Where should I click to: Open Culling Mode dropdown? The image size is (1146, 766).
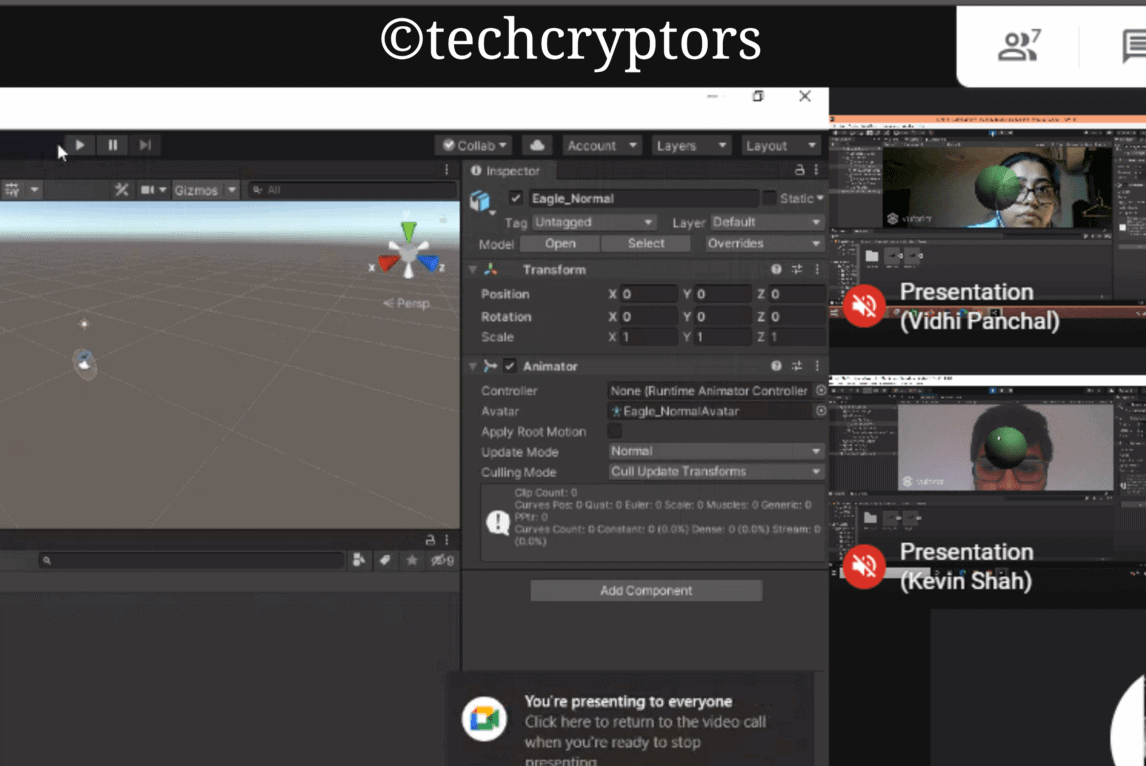point(716,471)
